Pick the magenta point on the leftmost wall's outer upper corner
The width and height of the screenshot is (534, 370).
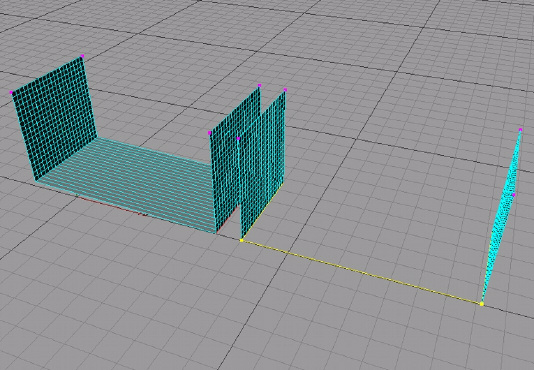(x=11, y=92)
